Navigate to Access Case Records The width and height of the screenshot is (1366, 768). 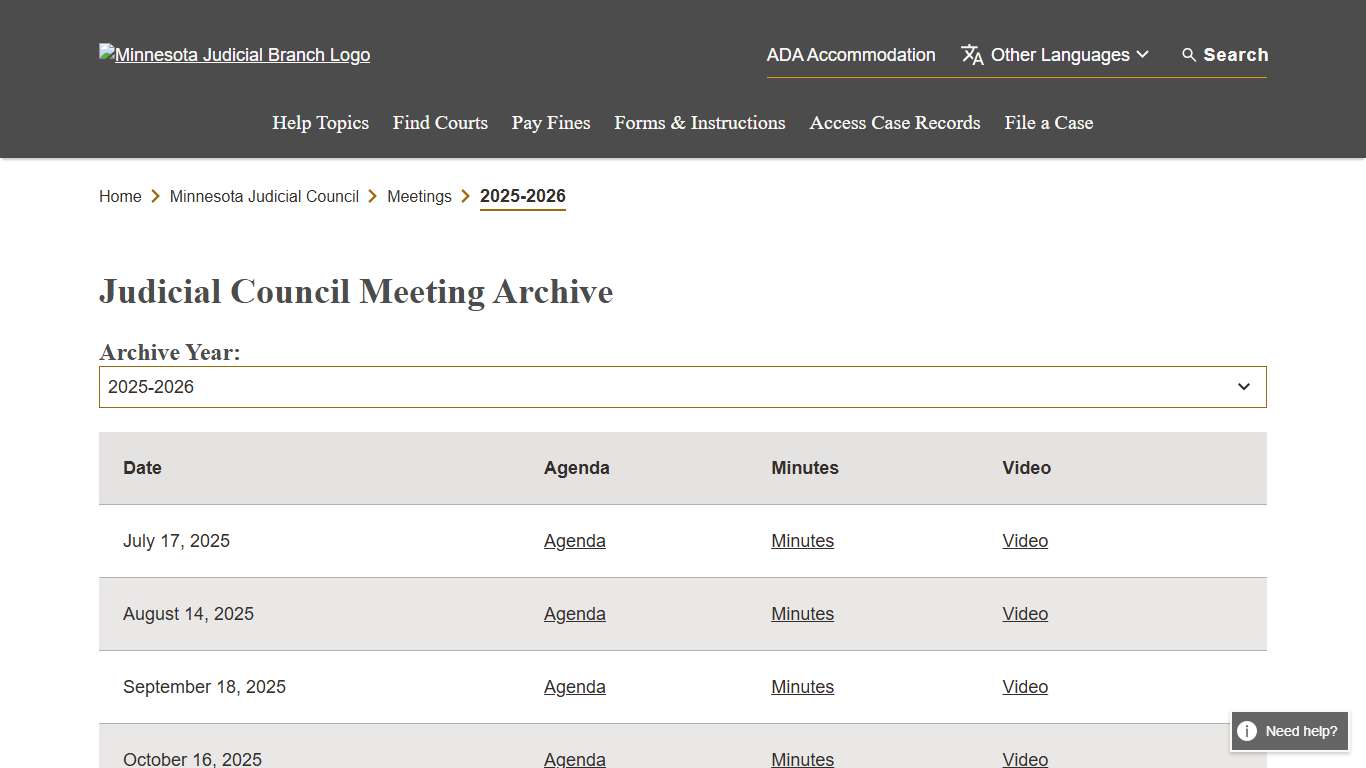pyautogui.click(x=894, y=123)
